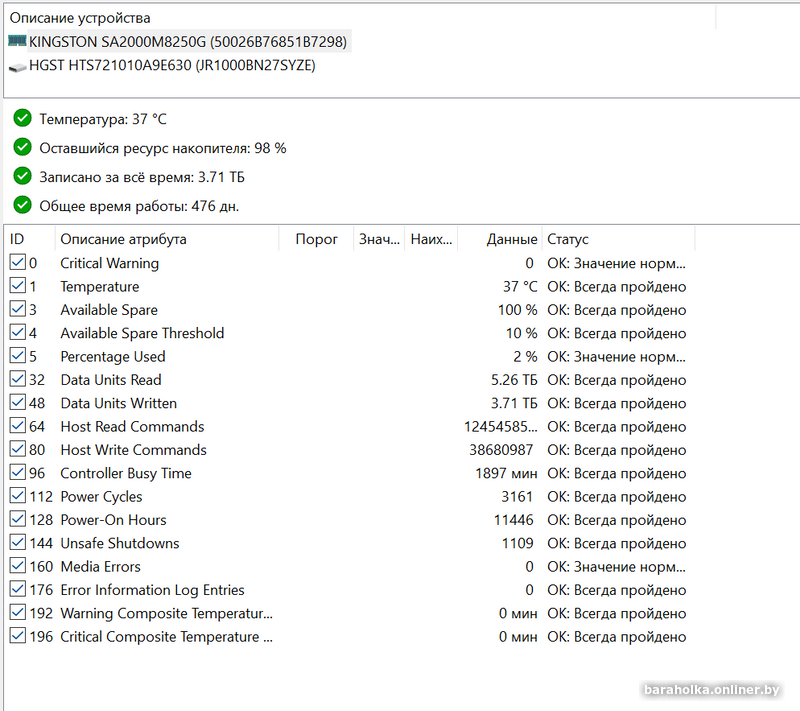Click the 1109 unsafe shutdowns value

point(517,543)
